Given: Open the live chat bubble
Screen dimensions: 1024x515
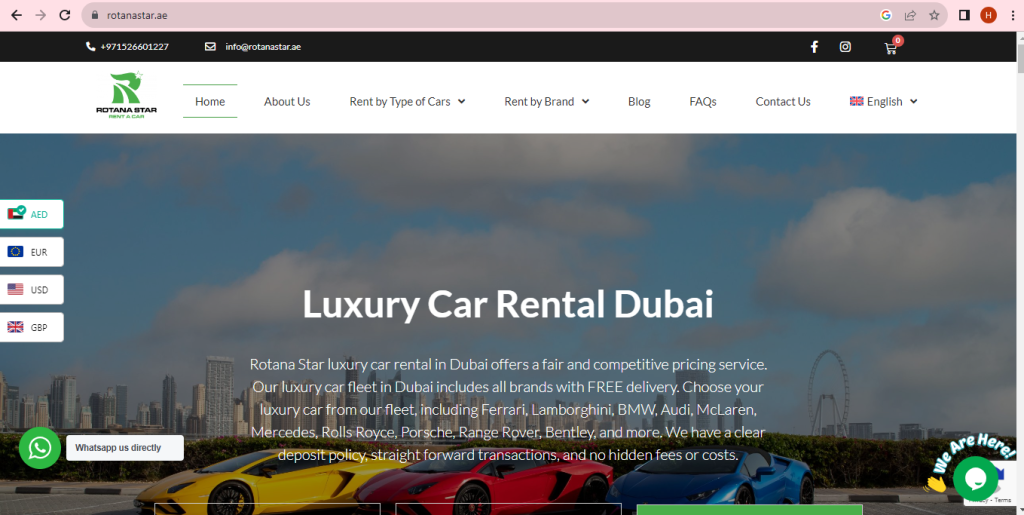Looking at the screenshot, I should click(976, 479).
